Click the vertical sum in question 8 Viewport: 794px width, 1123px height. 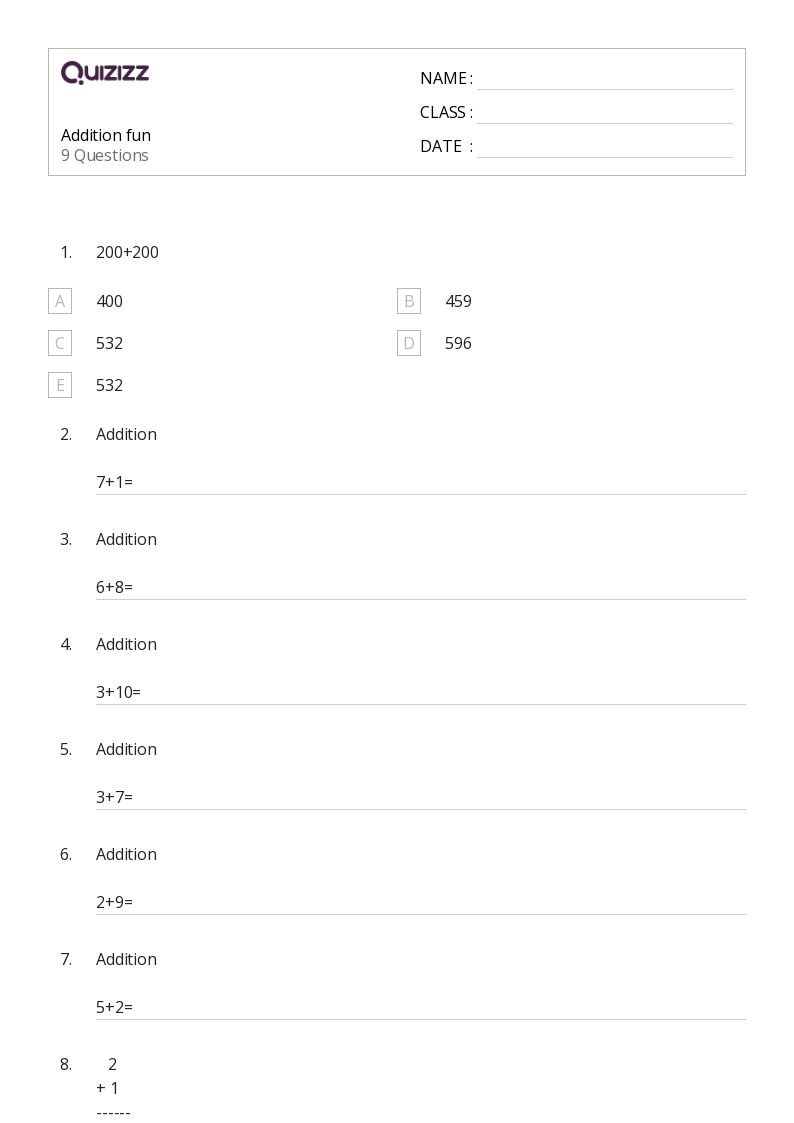(x=112, y=1088)
